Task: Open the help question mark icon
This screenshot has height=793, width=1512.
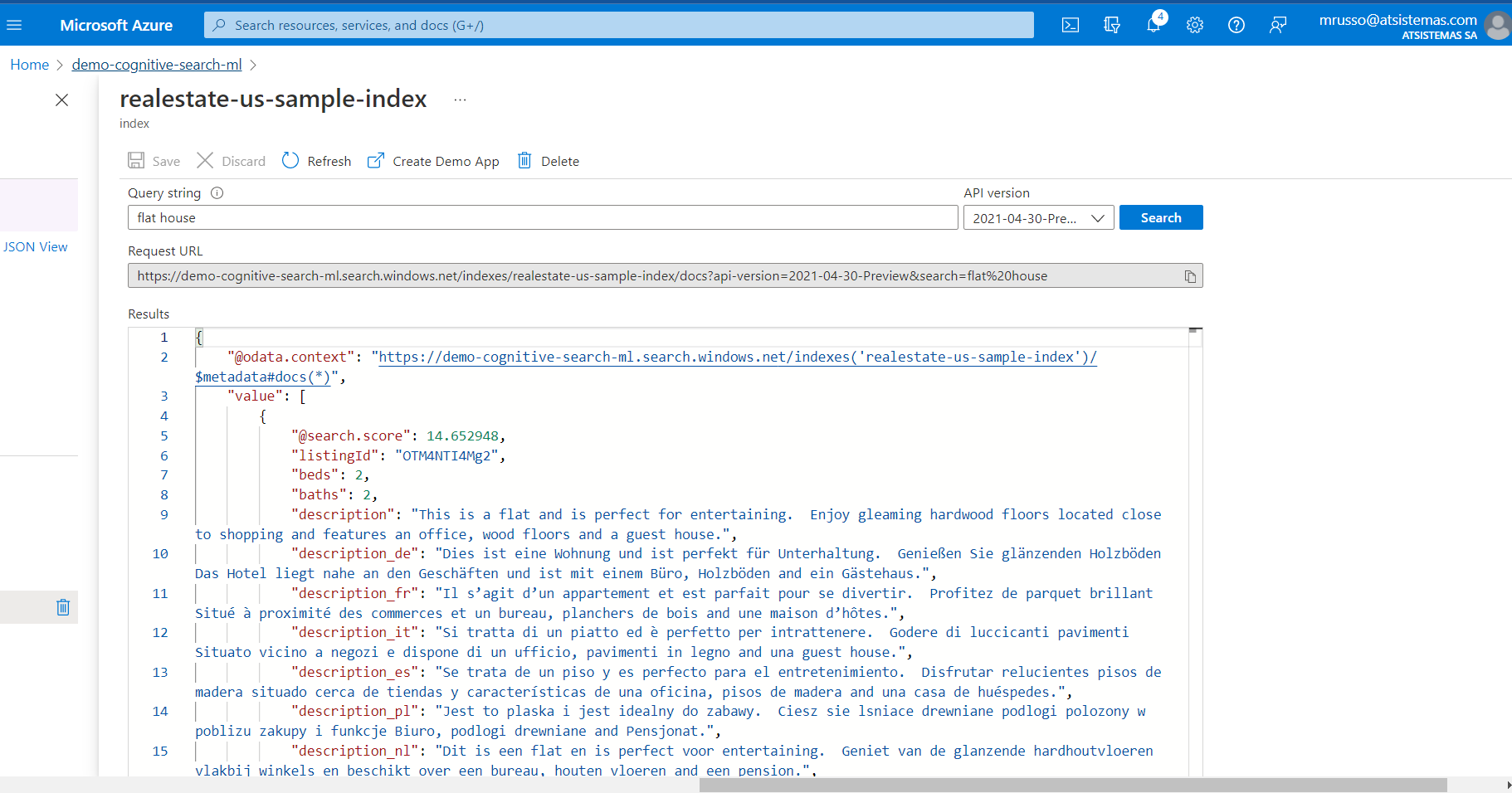Action: [1236, 25]
